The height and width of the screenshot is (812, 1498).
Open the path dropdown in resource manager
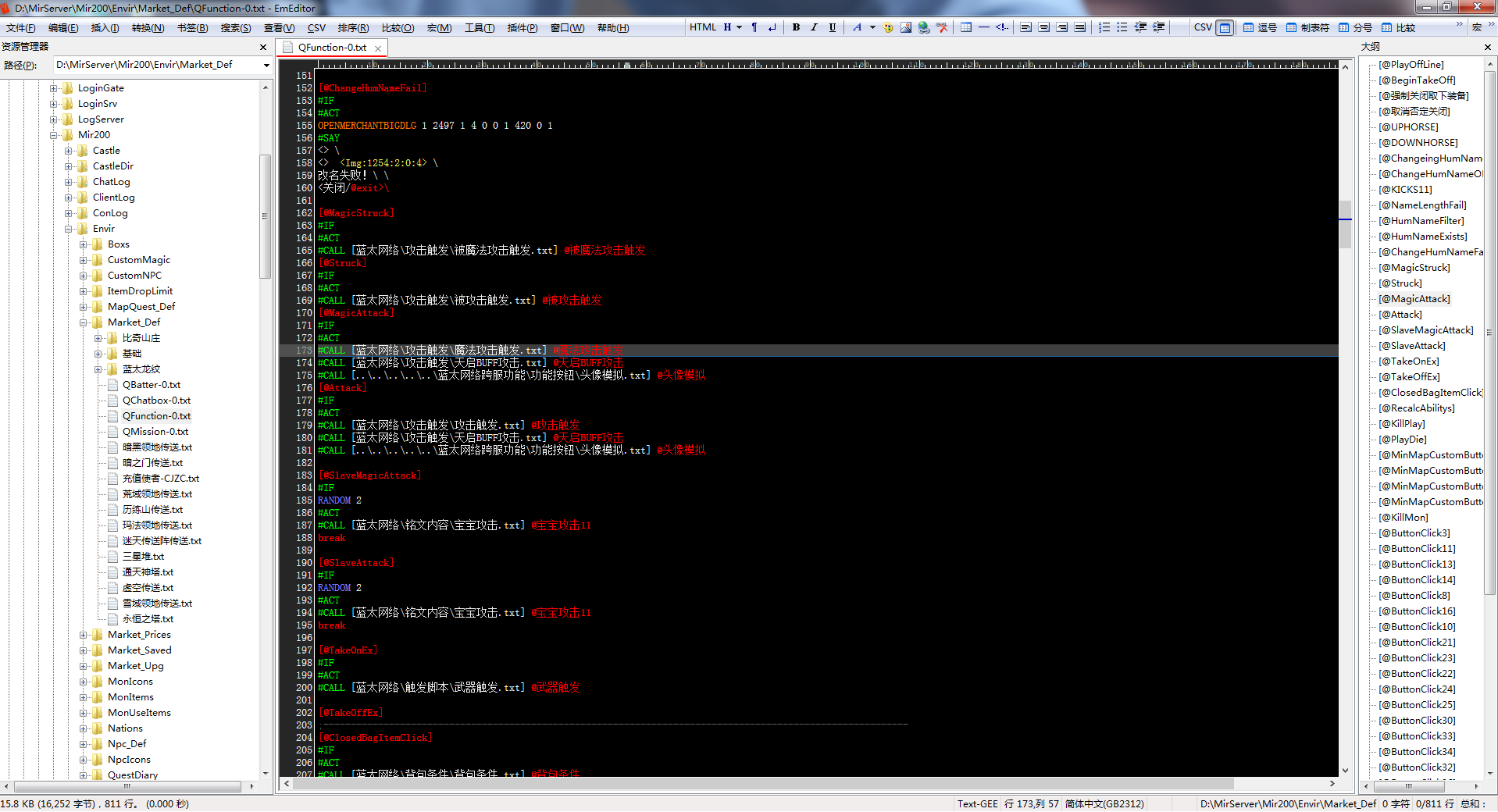(x=266, y=65)
